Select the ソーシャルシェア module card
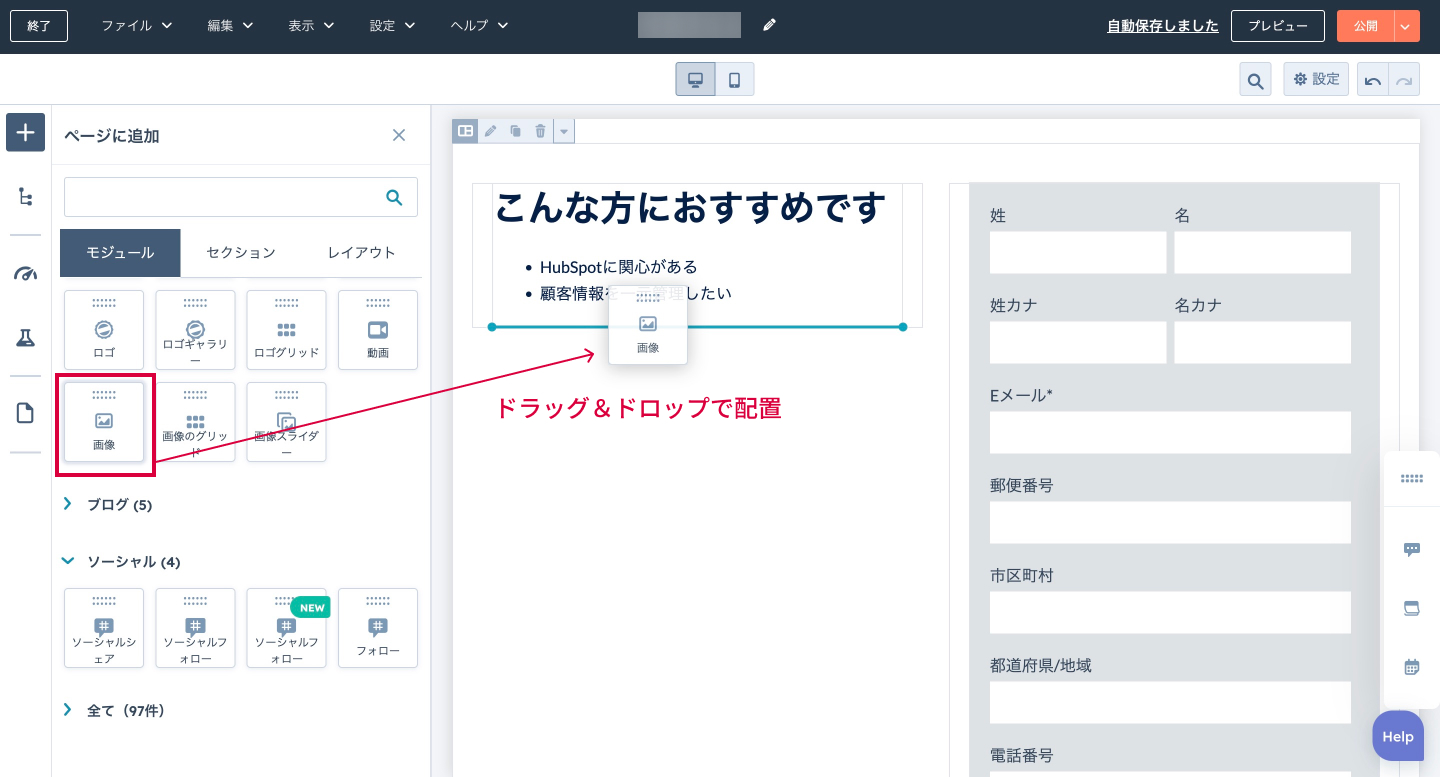Viewport: 1440px width, 777px height. coord(104,628)
